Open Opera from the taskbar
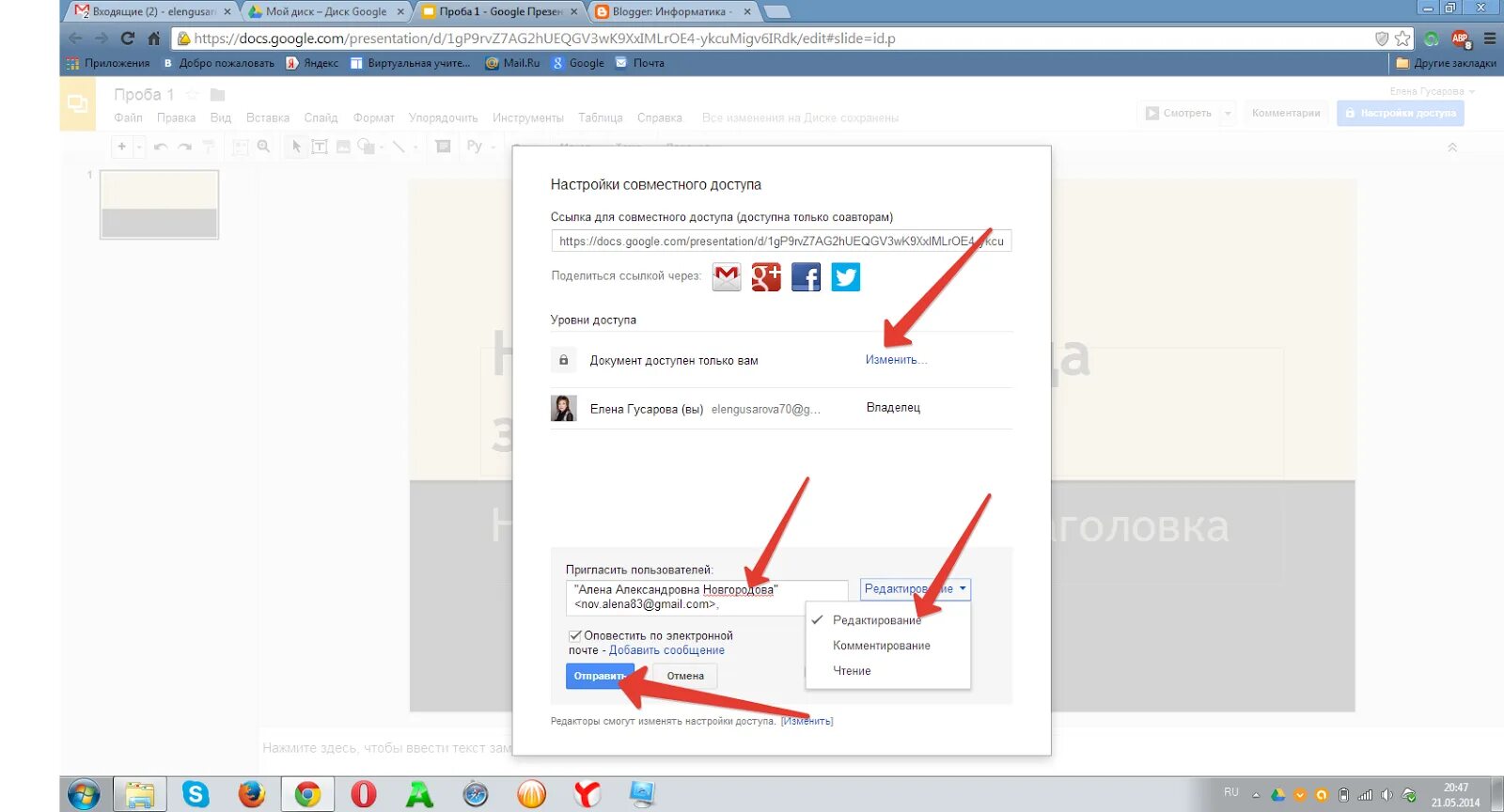 [364, 794]
